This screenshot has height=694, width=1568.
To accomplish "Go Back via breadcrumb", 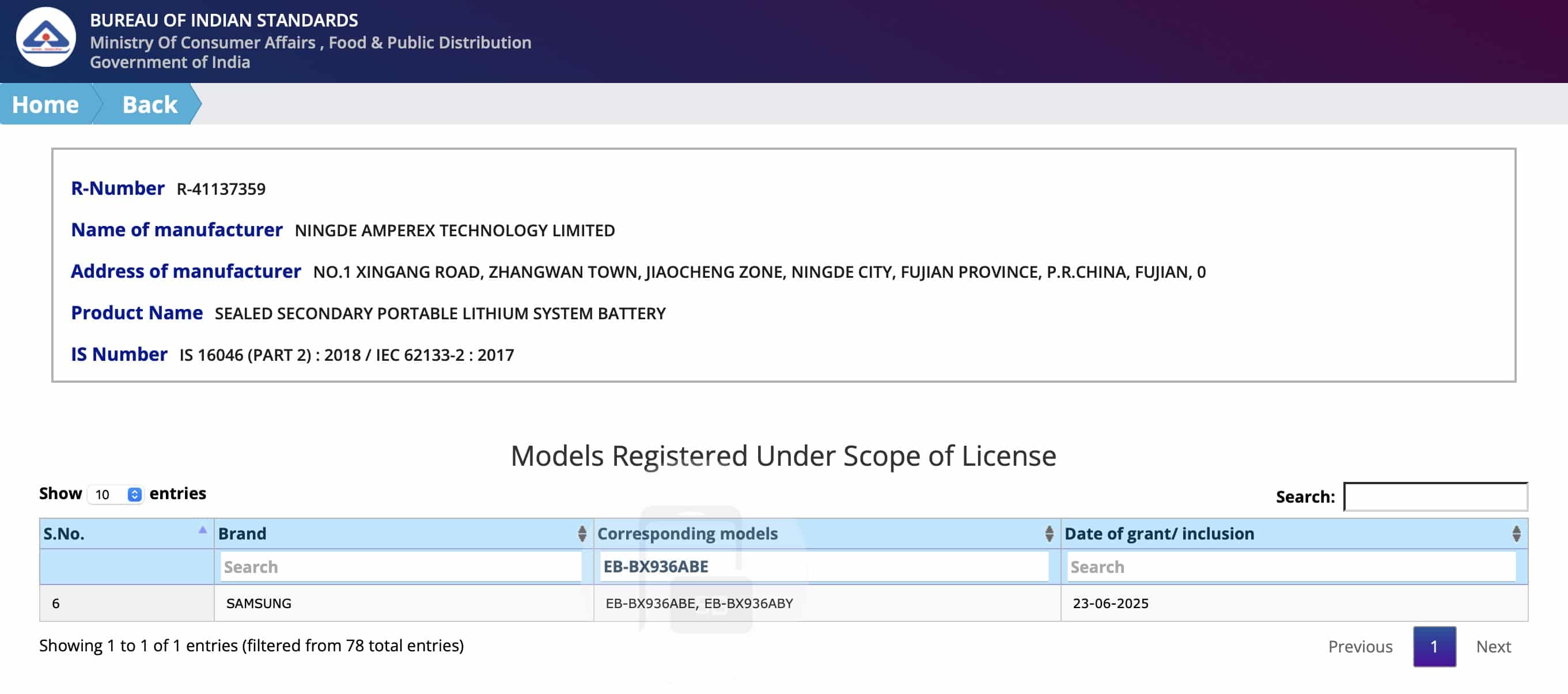I will pos(150,104).
